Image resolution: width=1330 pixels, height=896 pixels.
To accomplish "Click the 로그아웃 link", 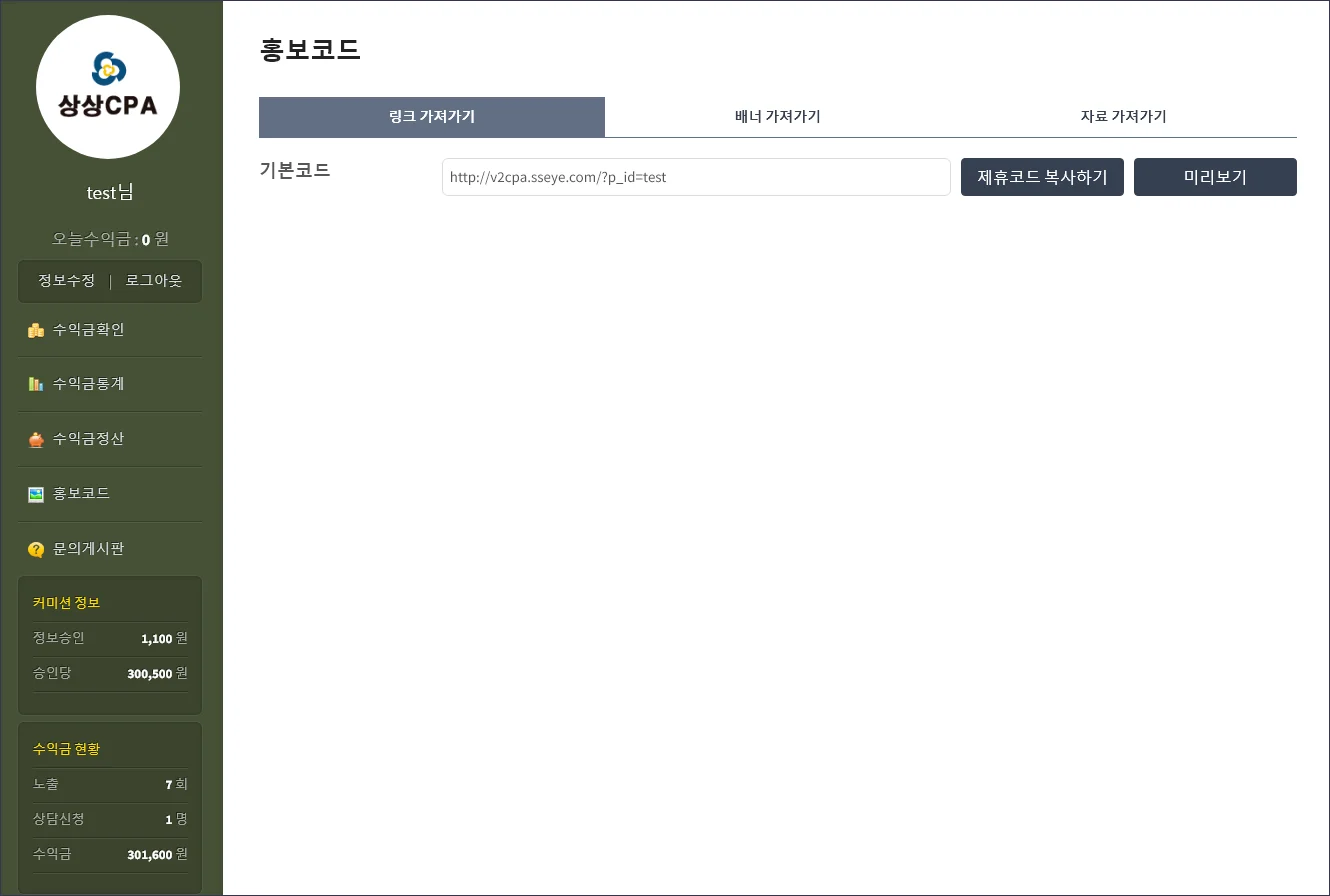I will point(154,281).
